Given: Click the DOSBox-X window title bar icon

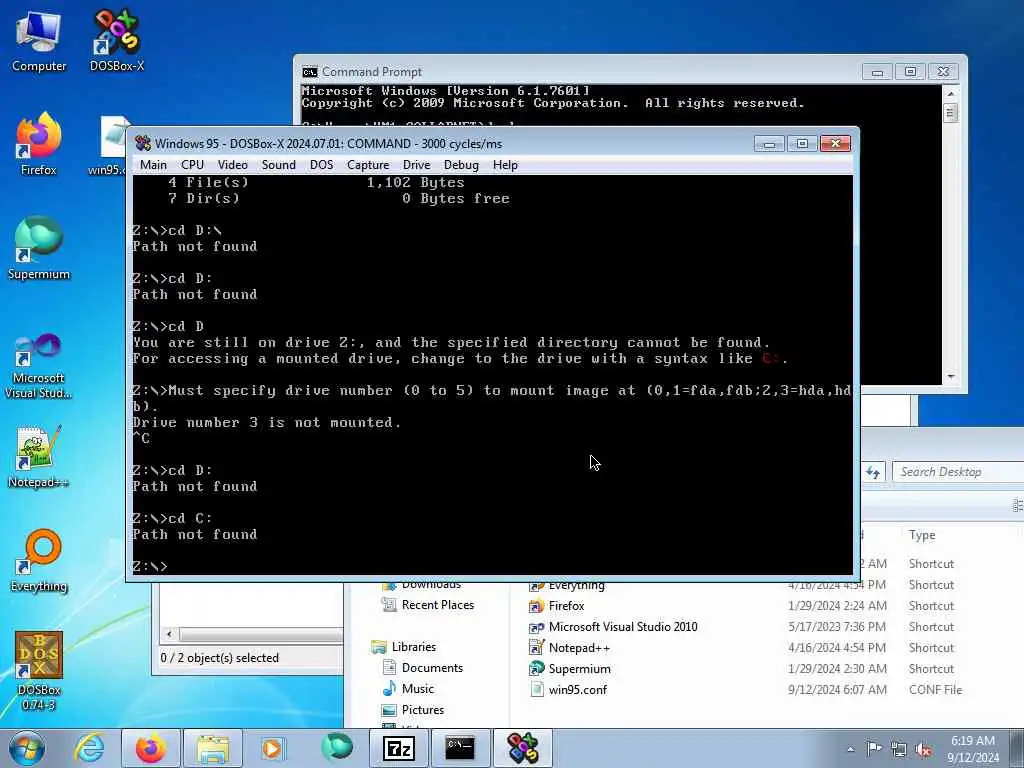Looking at the screenshot, I should tap(143, 143).
